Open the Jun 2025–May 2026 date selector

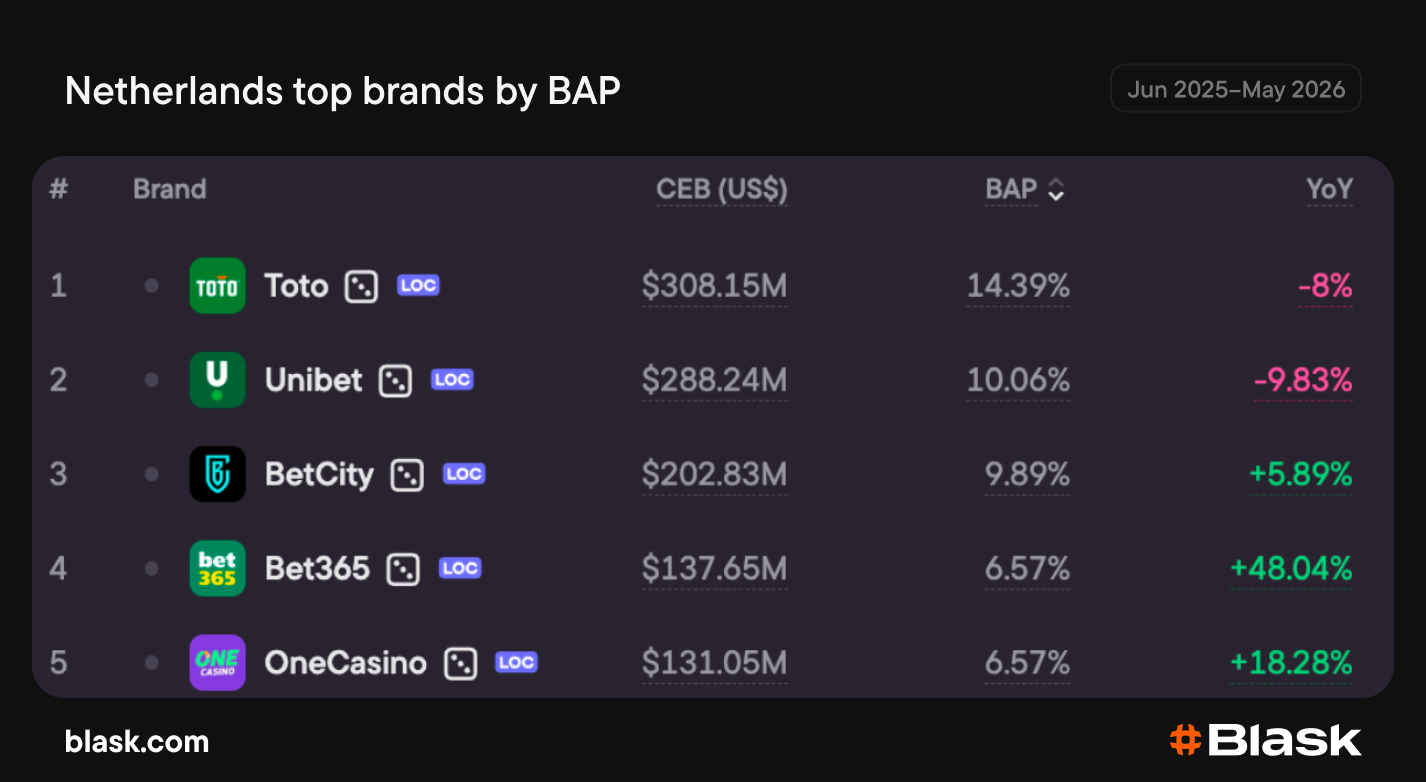click(x=1236, y=89)
